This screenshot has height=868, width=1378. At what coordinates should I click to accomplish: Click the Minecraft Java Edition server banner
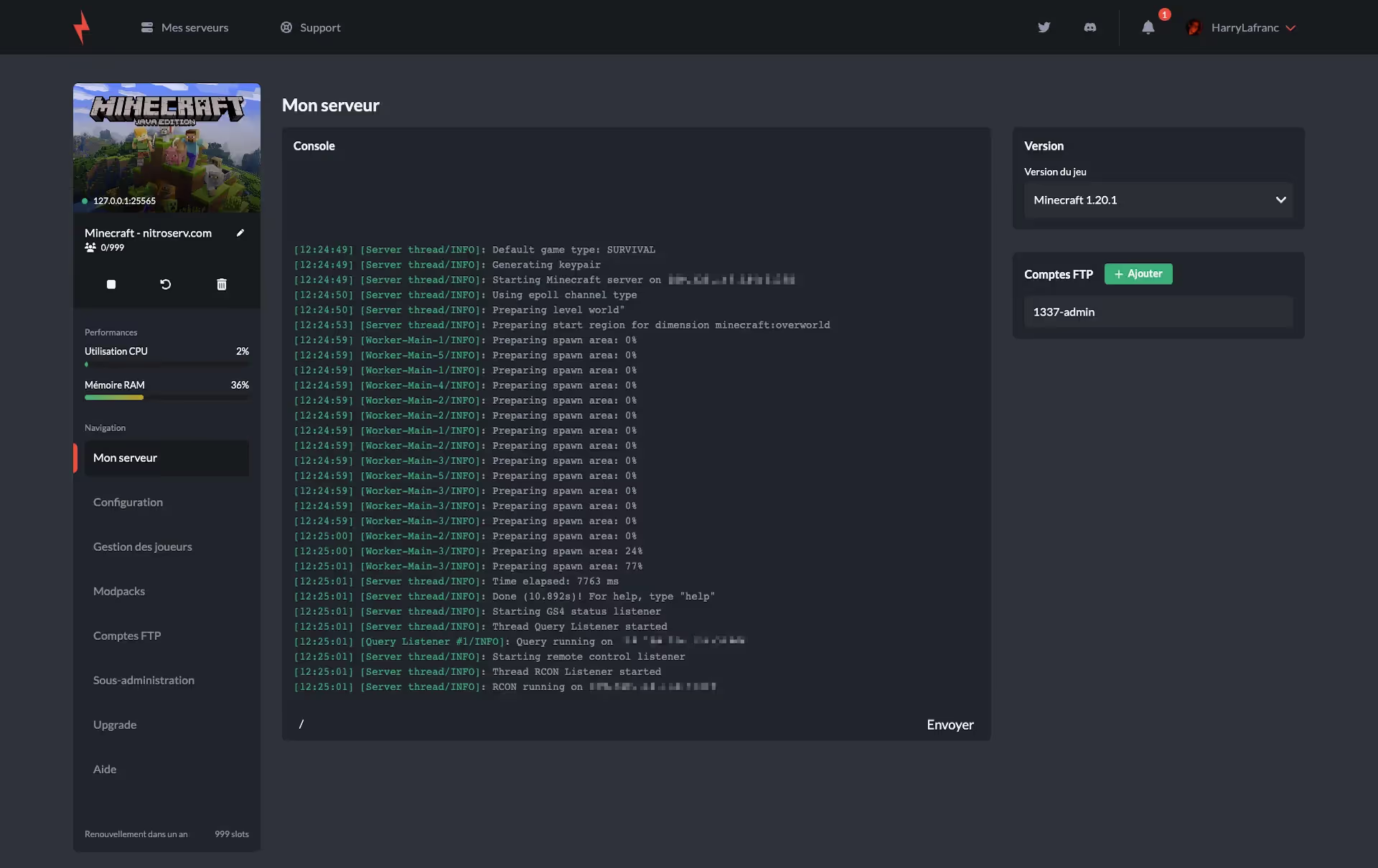[167, 147]
